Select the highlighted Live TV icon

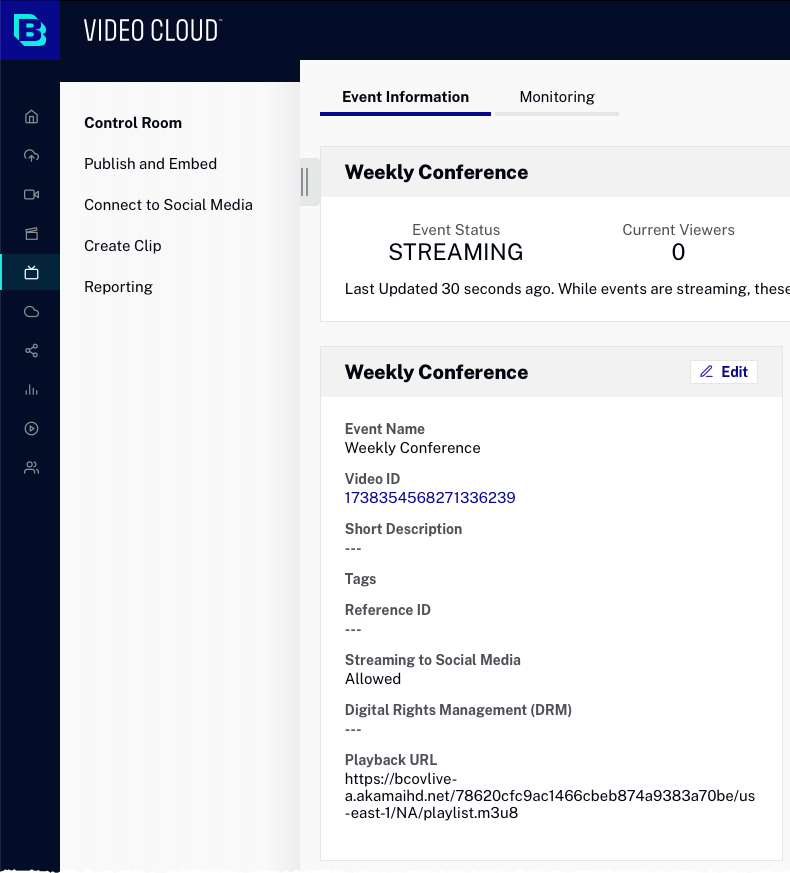(x=31, y=272)
